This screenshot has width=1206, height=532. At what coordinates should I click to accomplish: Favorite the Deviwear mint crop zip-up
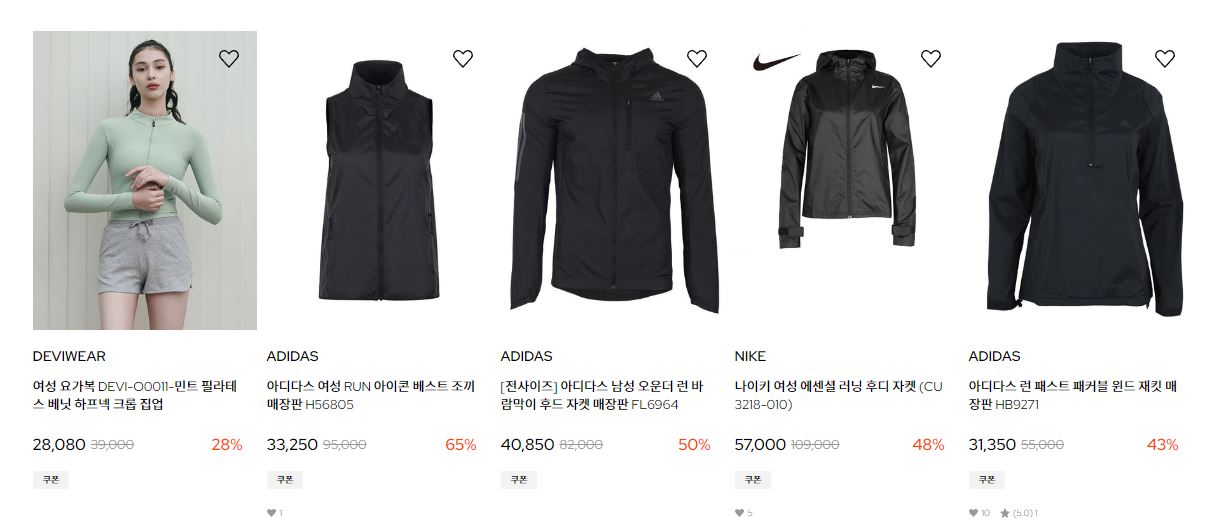coord(229,58)
